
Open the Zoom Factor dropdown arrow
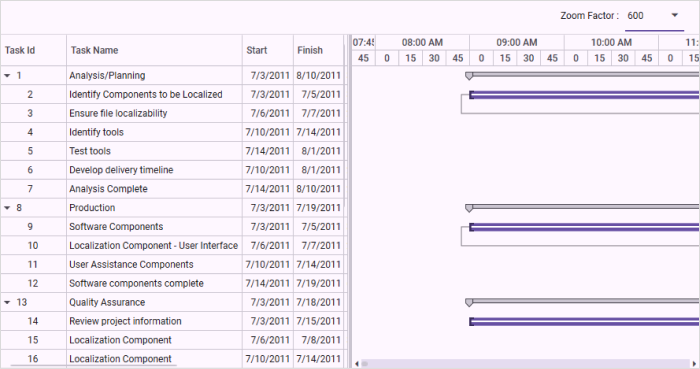coord(675,16)
